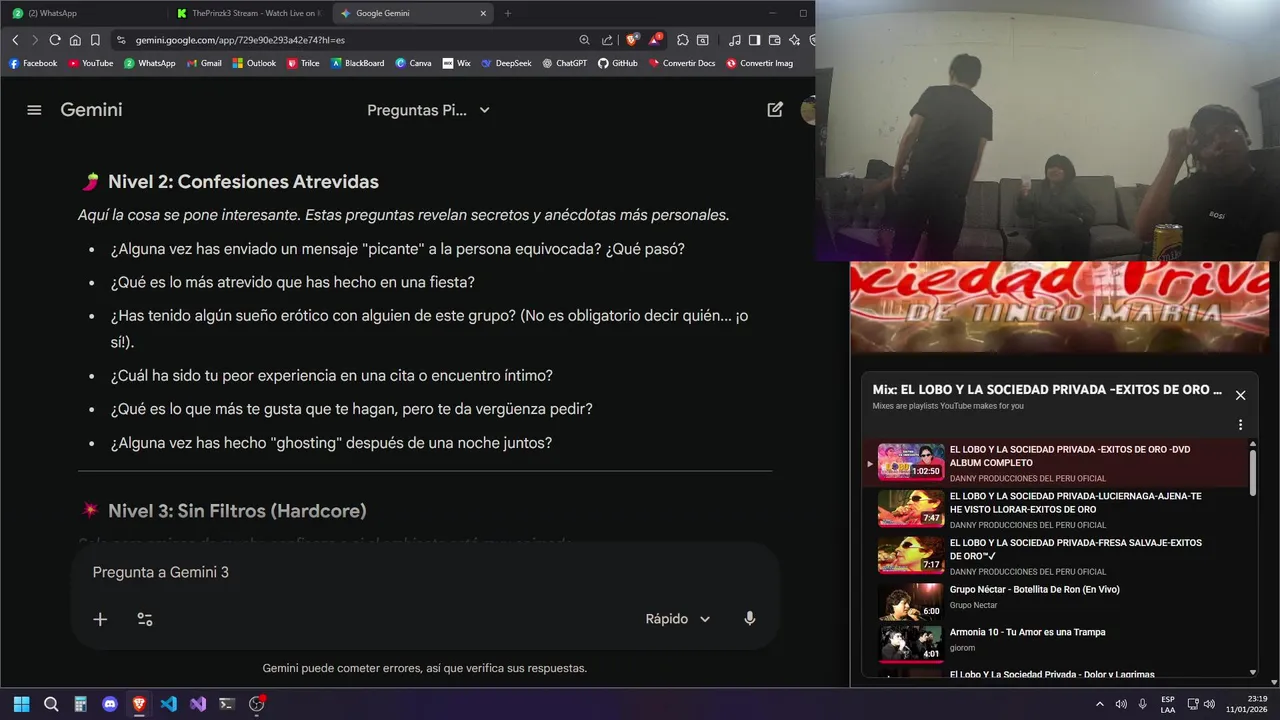
Task: Open Windows Start menu
Action: (22, 704)
